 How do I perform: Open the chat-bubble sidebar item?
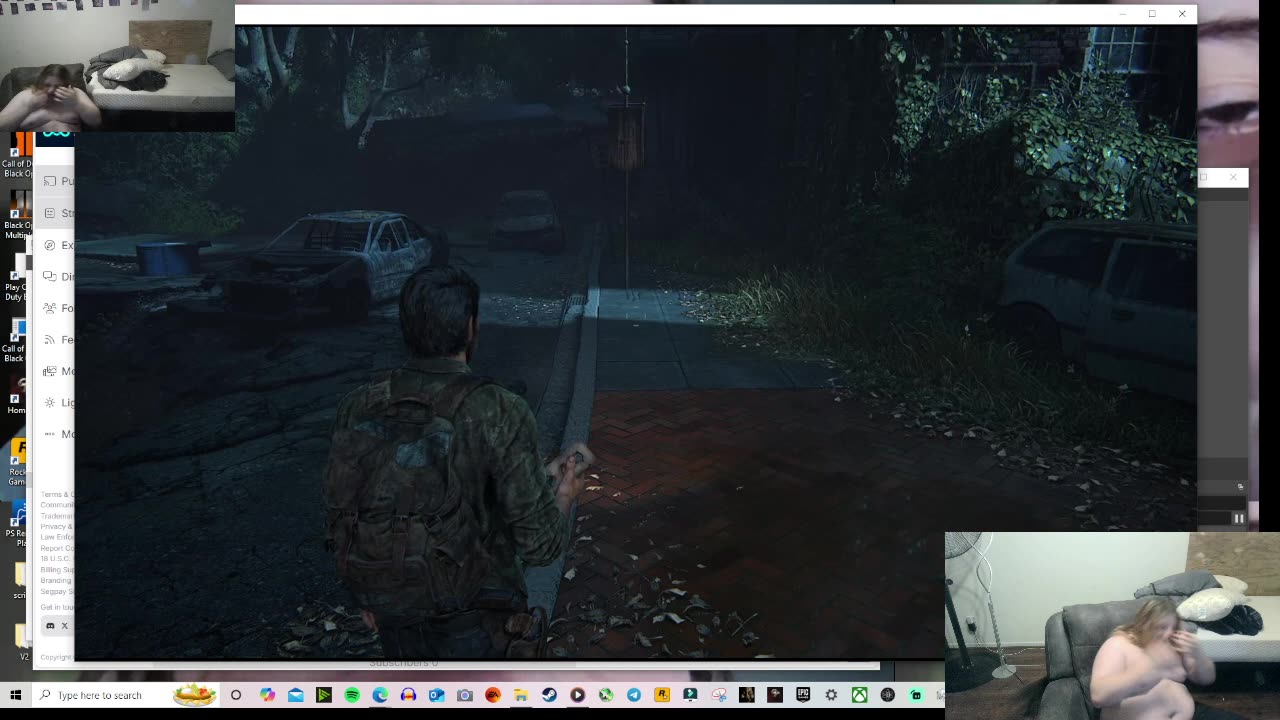[x=58, y=276]
